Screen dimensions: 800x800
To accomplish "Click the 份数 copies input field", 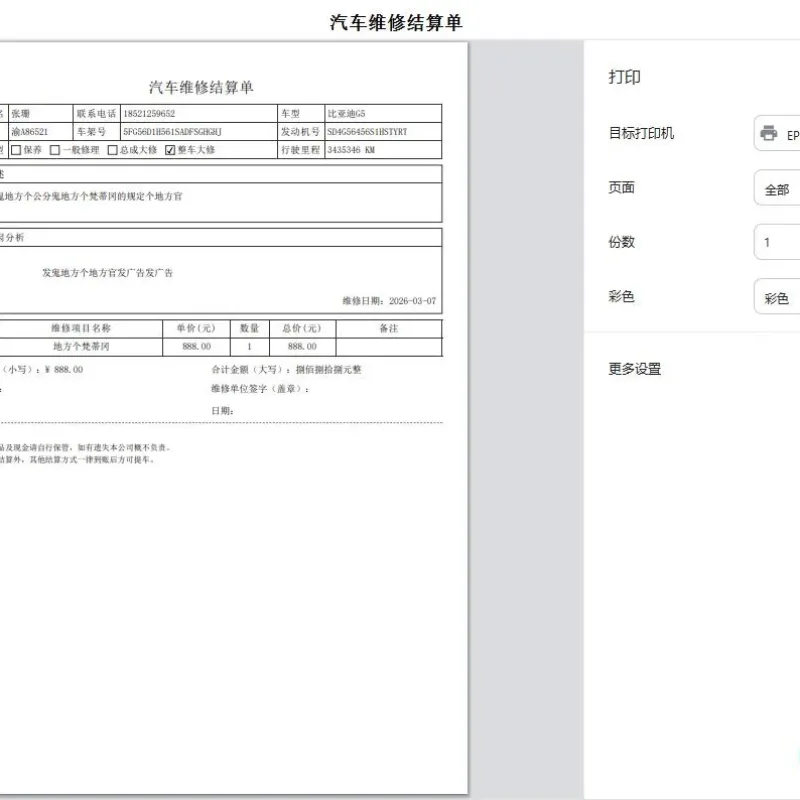I will (x=777, y=242).
